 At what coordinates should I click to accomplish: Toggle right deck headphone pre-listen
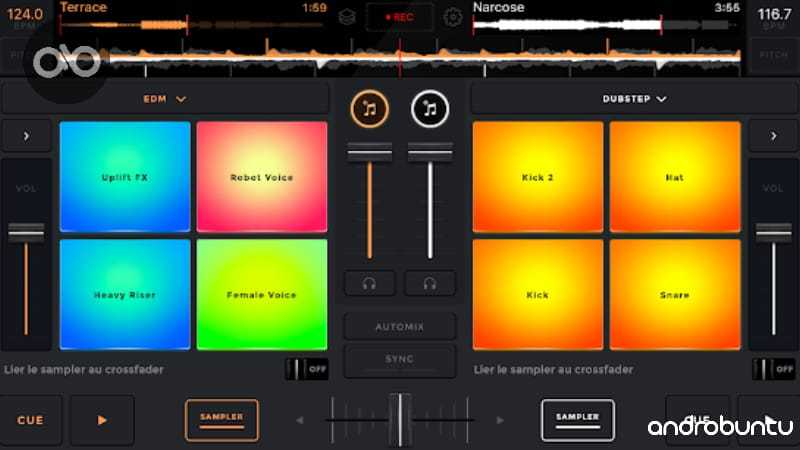click(x=430, y=284)
